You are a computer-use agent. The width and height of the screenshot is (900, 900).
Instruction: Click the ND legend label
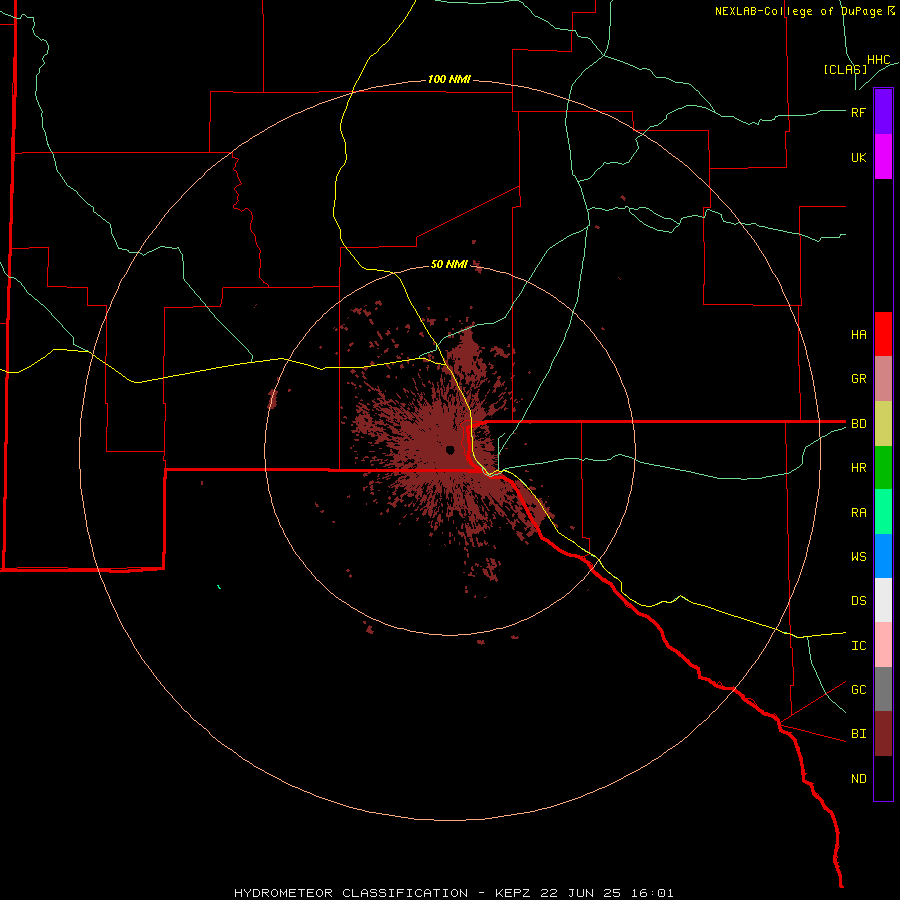(858, 779)
